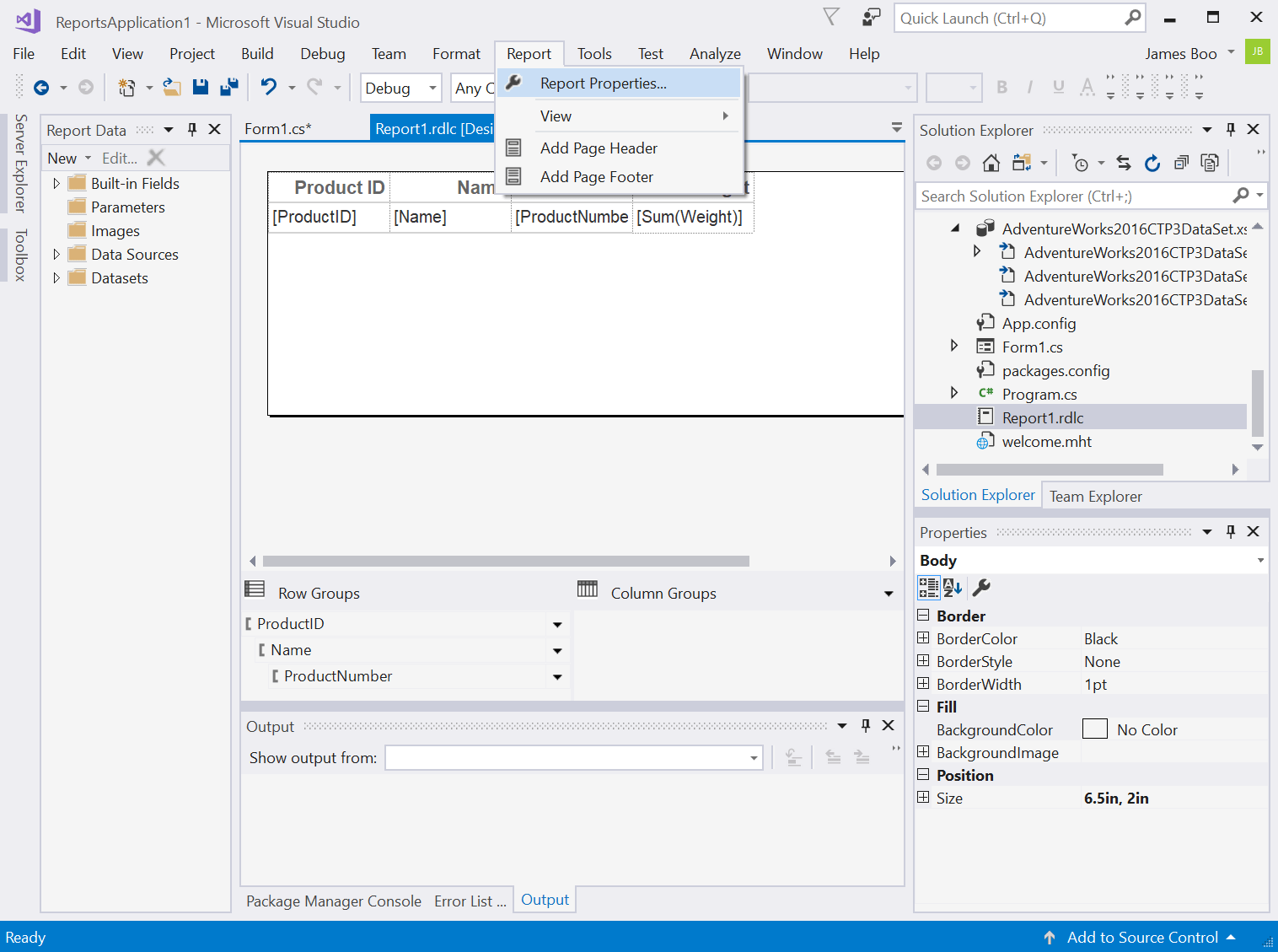Click the Save All toolbar icon

coord(228,87)
